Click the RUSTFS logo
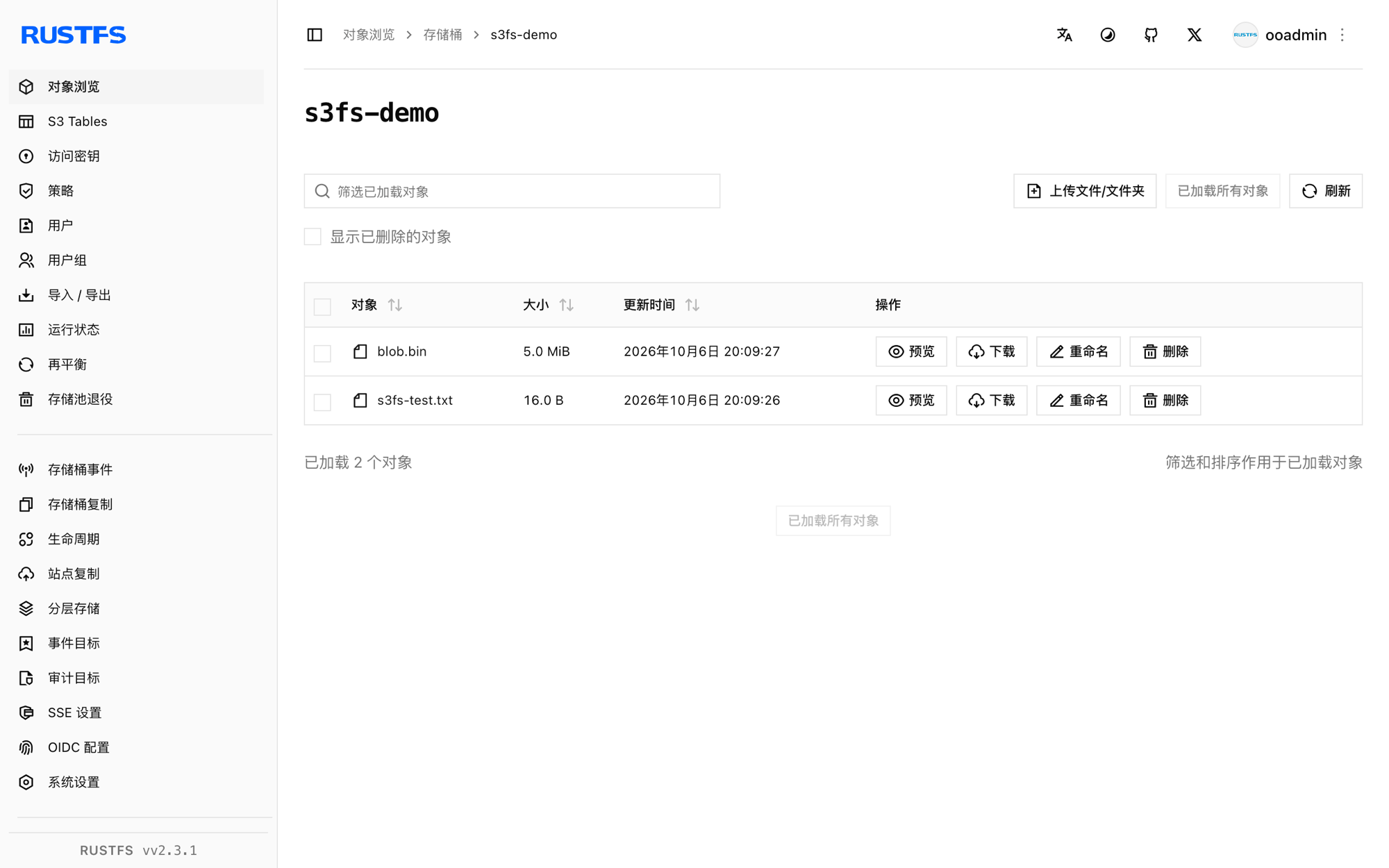Viewport: 1389px width, 868px height. pyautogui.click(x=74, y=35)
